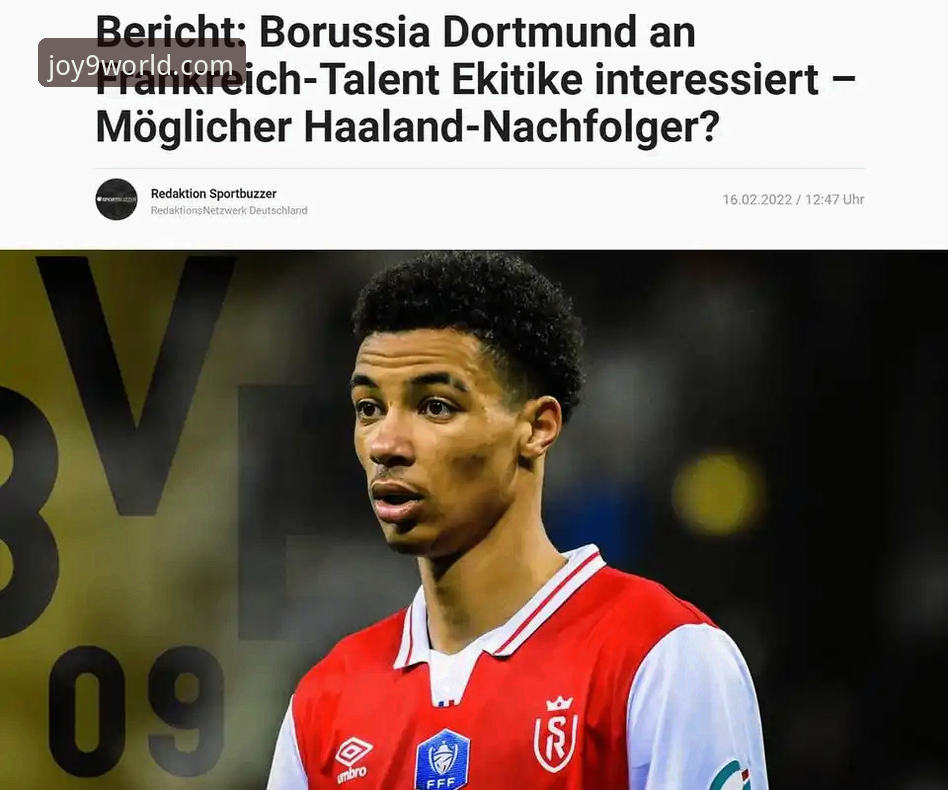Click the 12:47 Uhr timestamp
948x790 pixels.
[x=834, y=199]
